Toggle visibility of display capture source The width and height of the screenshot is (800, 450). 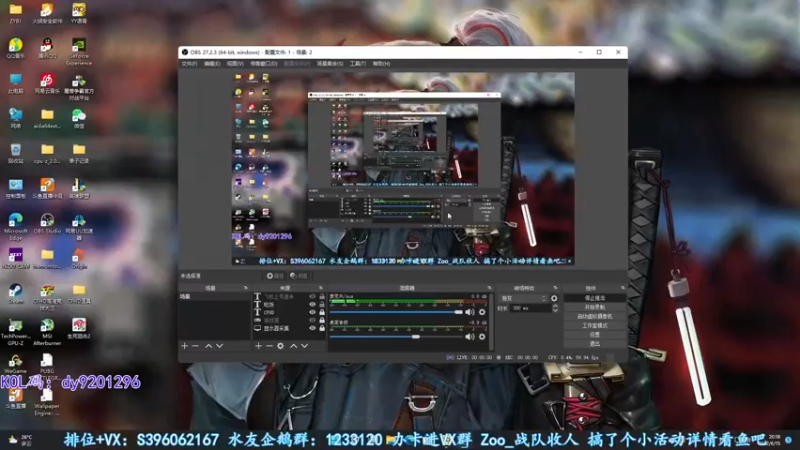pyautogui.click(x=312, y=328)
